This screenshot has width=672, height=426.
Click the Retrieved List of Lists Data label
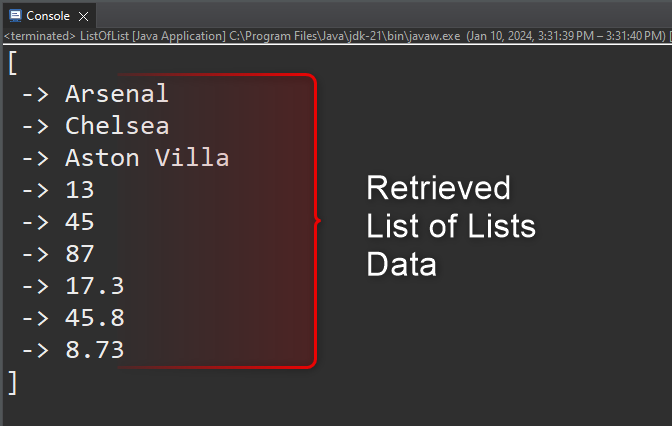point(451,226)
